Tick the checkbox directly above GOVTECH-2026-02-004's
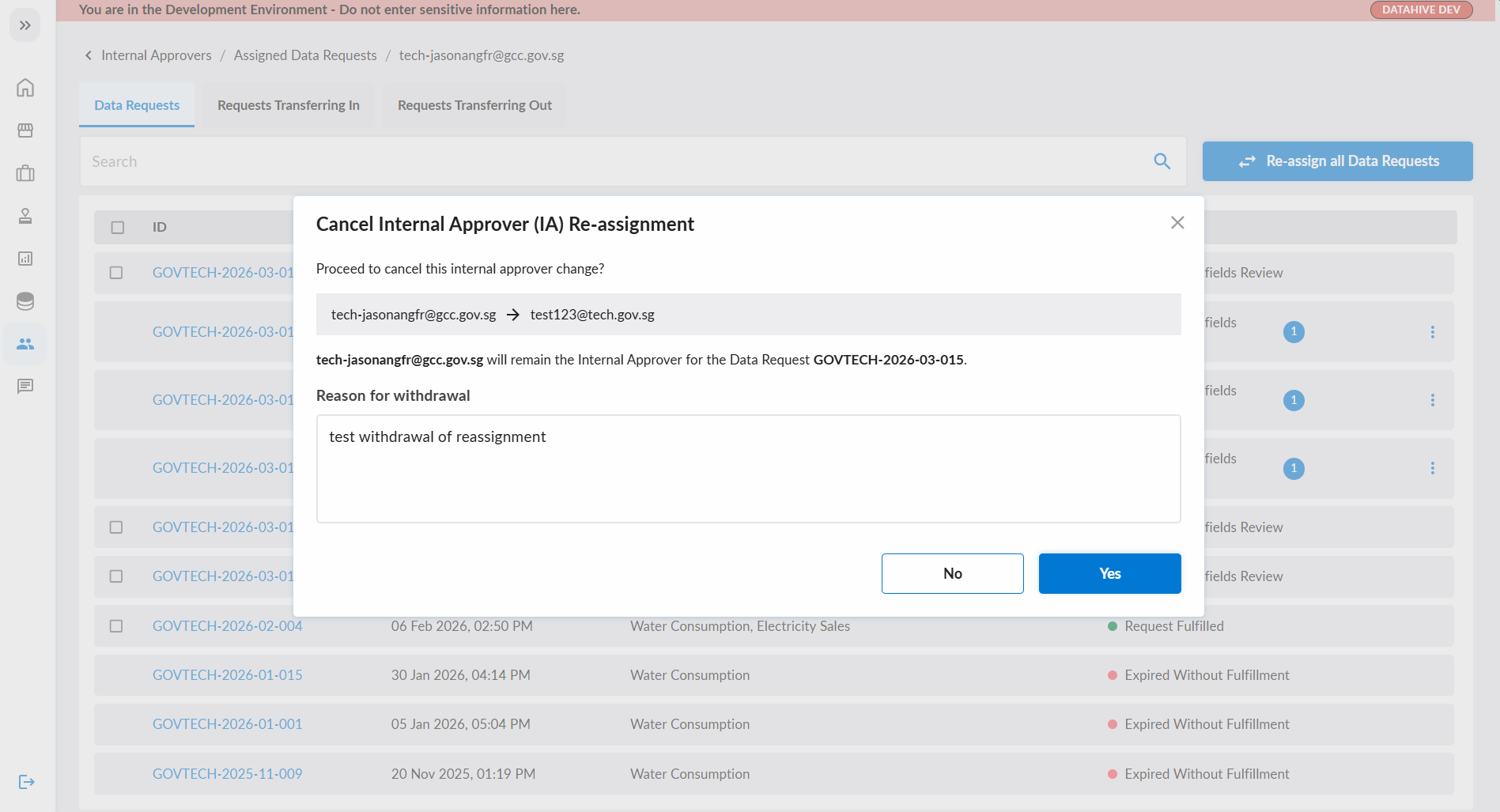The image size is (1500, 812). [x=116, y=576]
